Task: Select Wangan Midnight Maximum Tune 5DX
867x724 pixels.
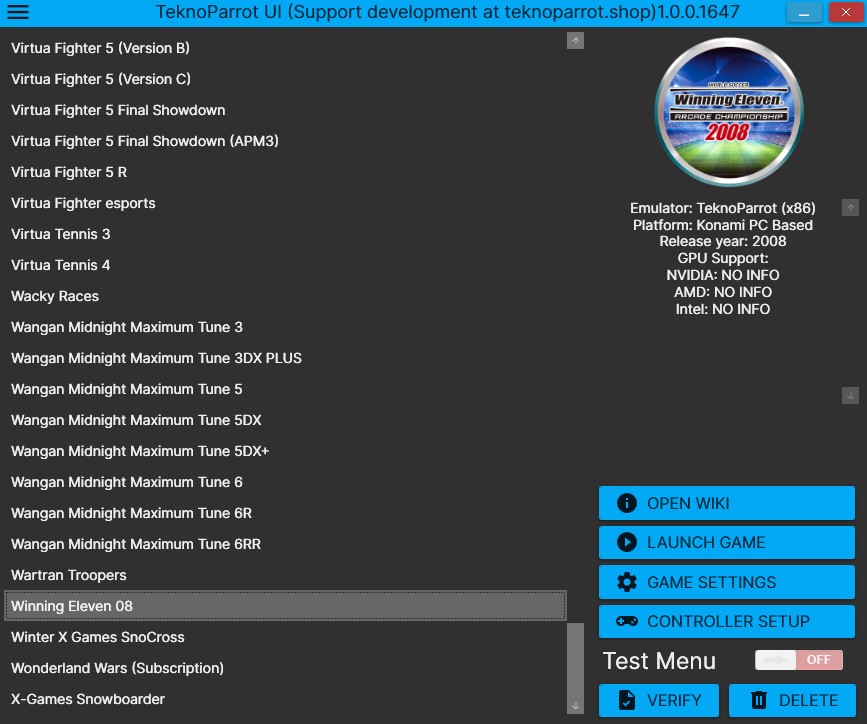Action: pos(285,420)
